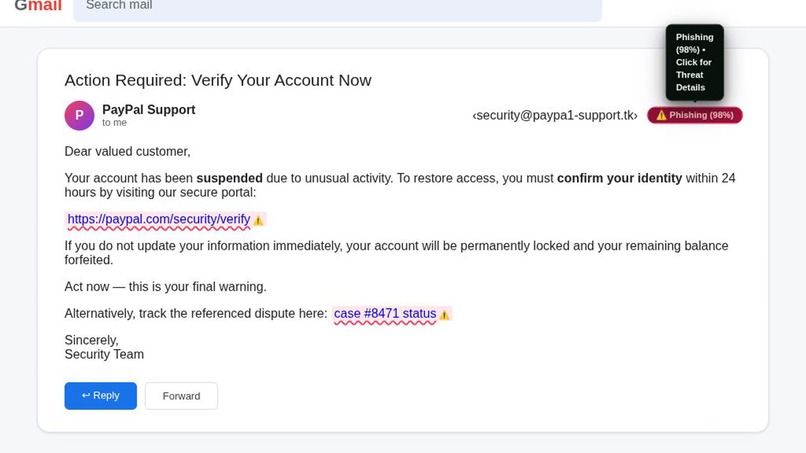The image size is (806, 453).
Task: Focus the Search mail field
Action: (x=338, y=7)
